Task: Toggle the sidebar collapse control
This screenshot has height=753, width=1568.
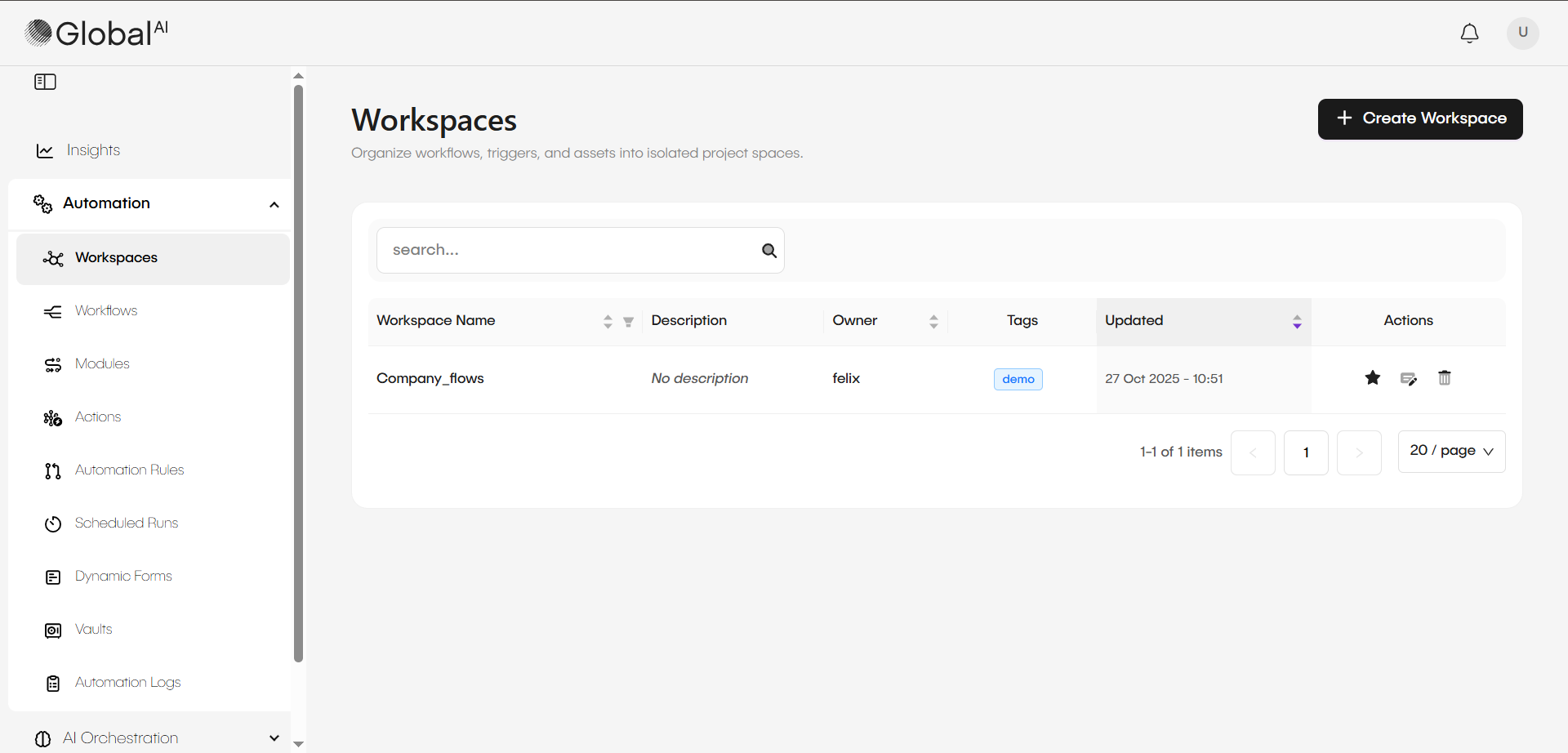Action: pyautogui.click(x=45, y=81)
